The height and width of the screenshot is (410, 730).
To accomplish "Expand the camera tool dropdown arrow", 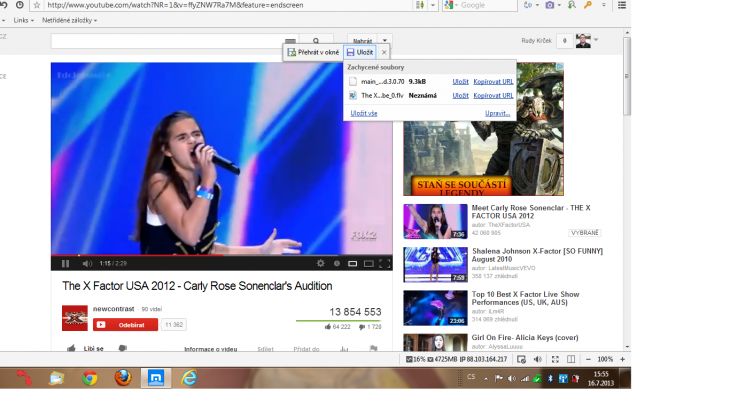I will click(559, 5).
